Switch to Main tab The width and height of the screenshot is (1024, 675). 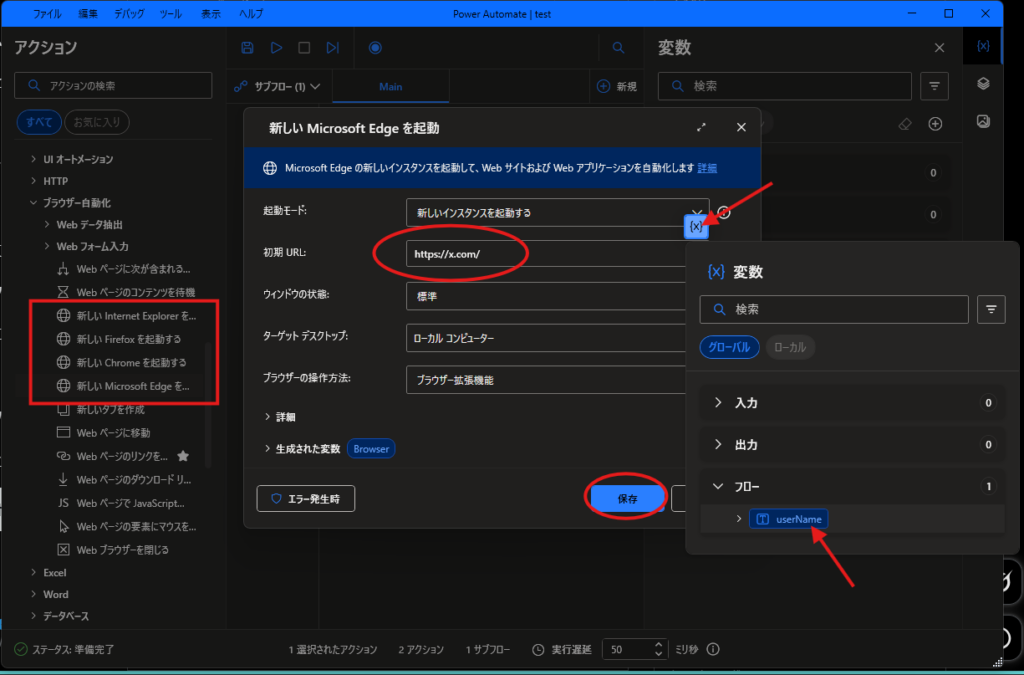click(391, 86)
